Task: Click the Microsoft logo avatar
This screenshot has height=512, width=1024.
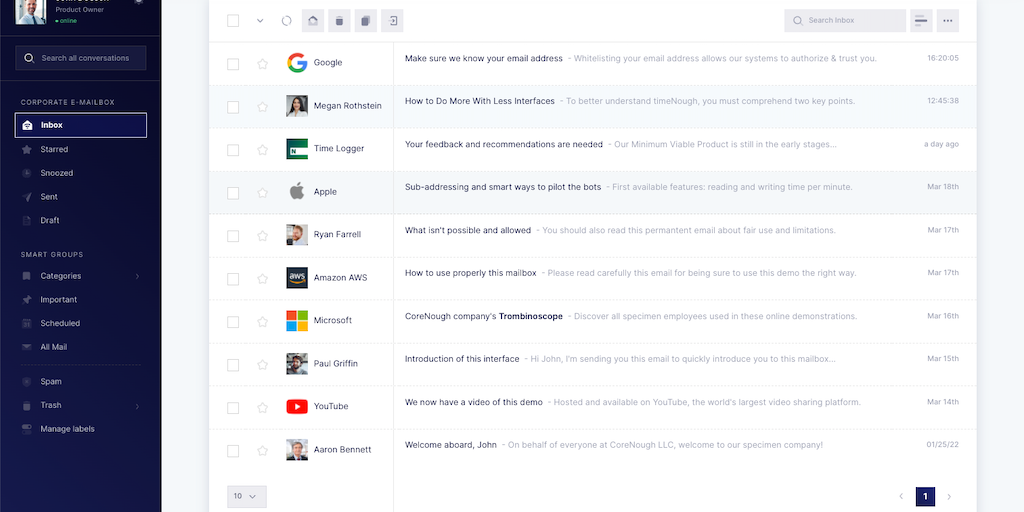Action: point(297,321)
